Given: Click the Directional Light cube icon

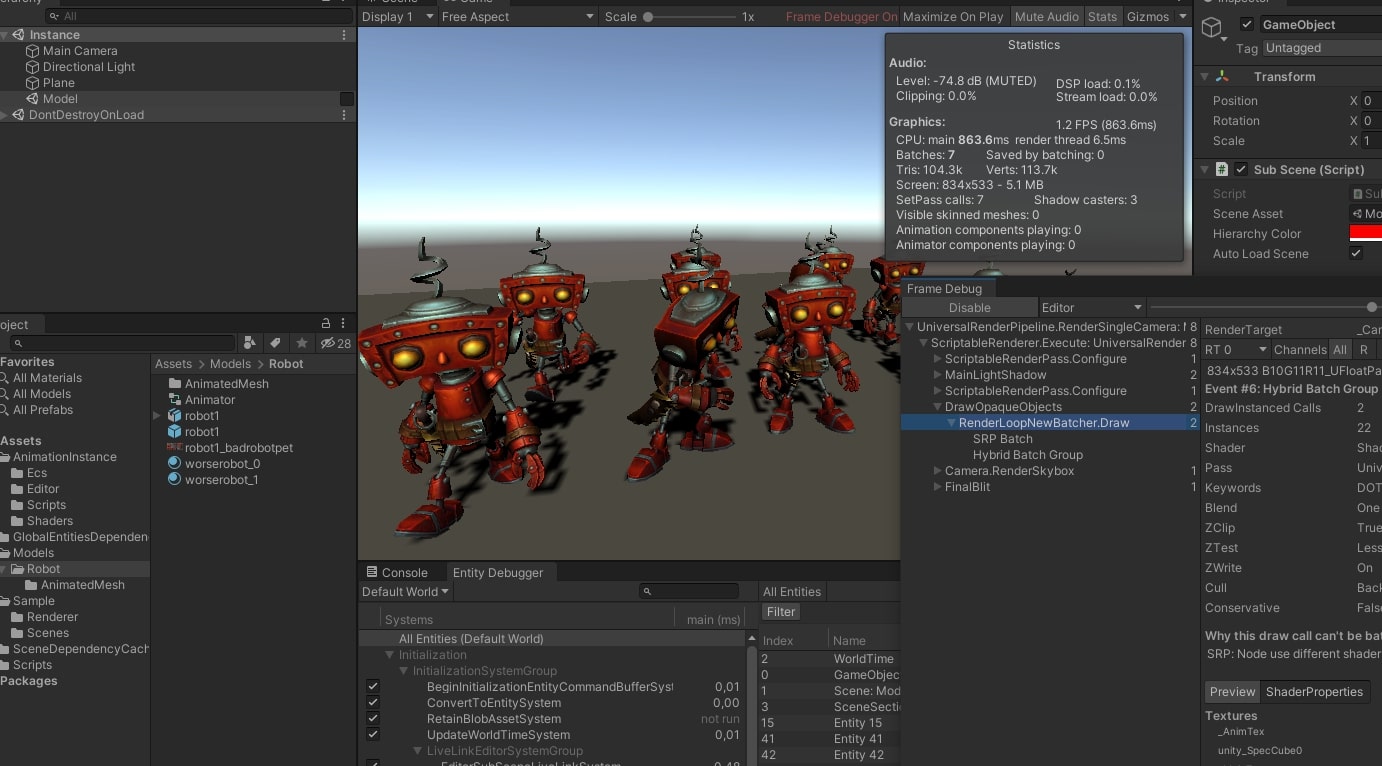Looking at the screenshot, I should coord(32,67).
